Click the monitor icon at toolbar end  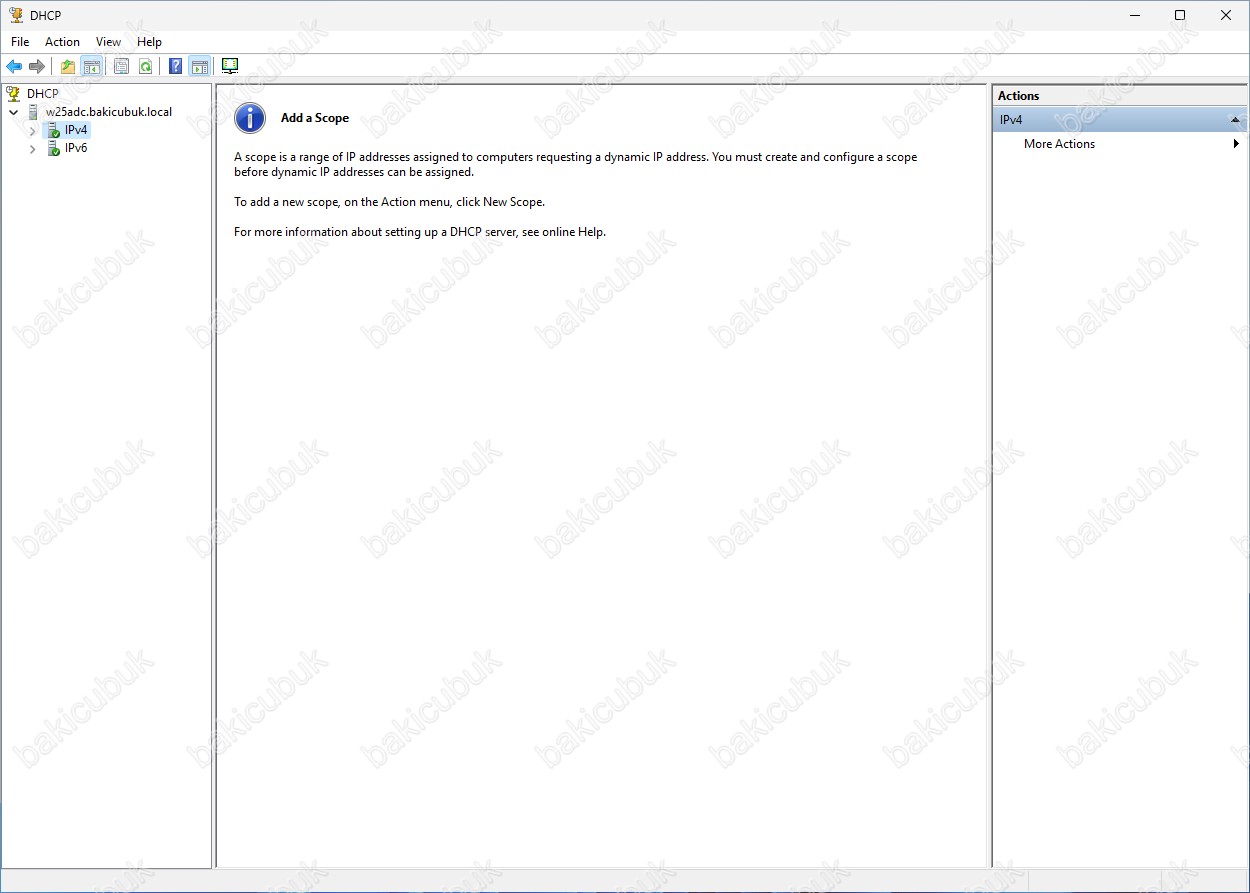coord(230,66)
